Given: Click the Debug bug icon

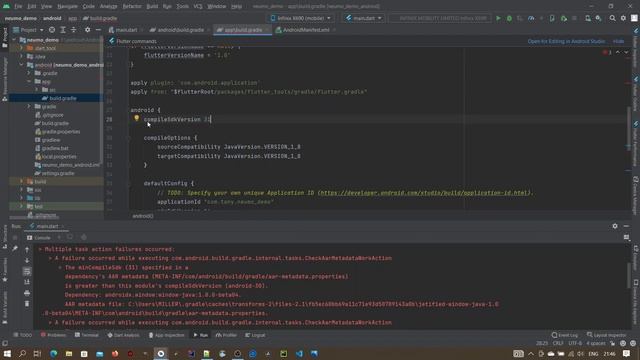Looking at the screenshot, I should [509, 18].
